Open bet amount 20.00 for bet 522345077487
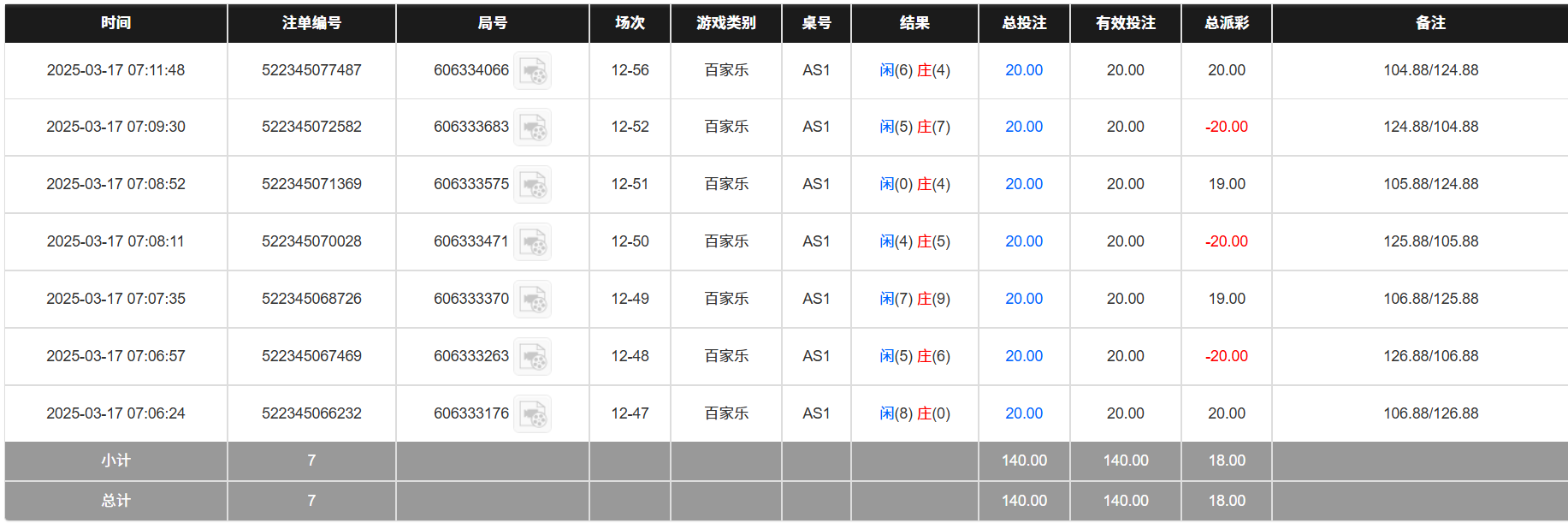The height and width of the screenshot is (523, 1568). point(1023,70)
